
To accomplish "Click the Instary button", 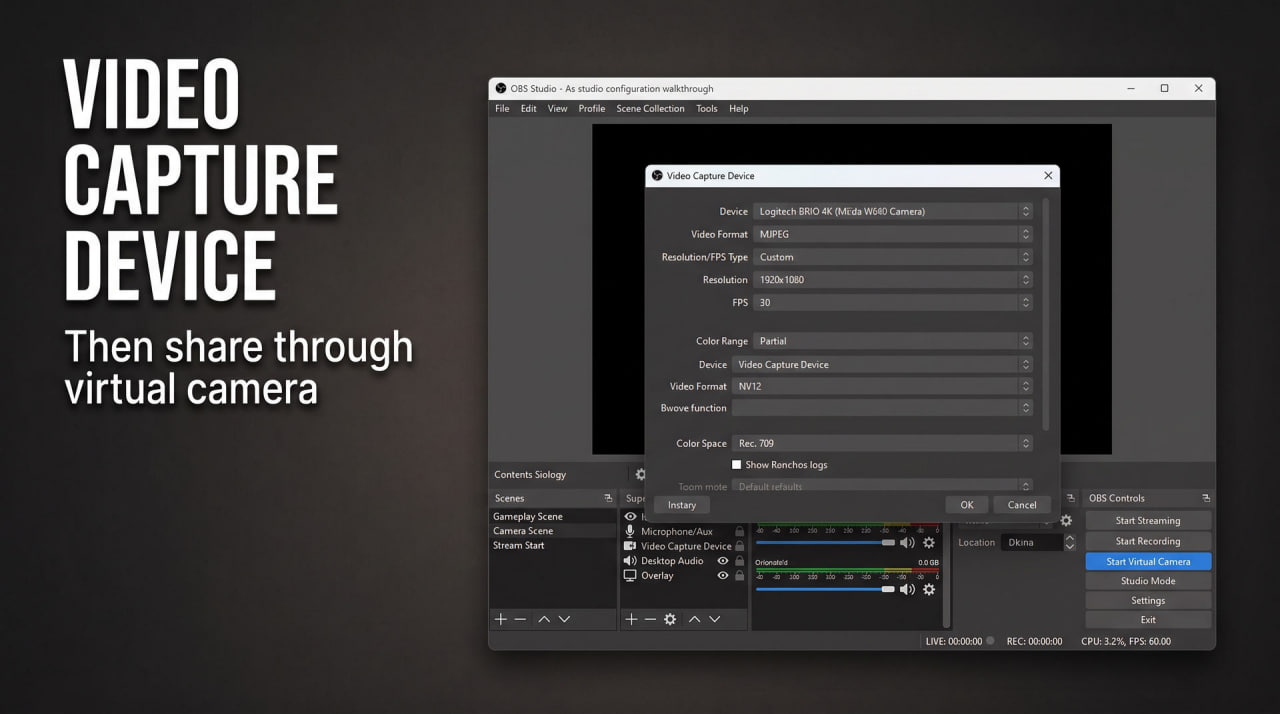I will click(x=681, y=505).
